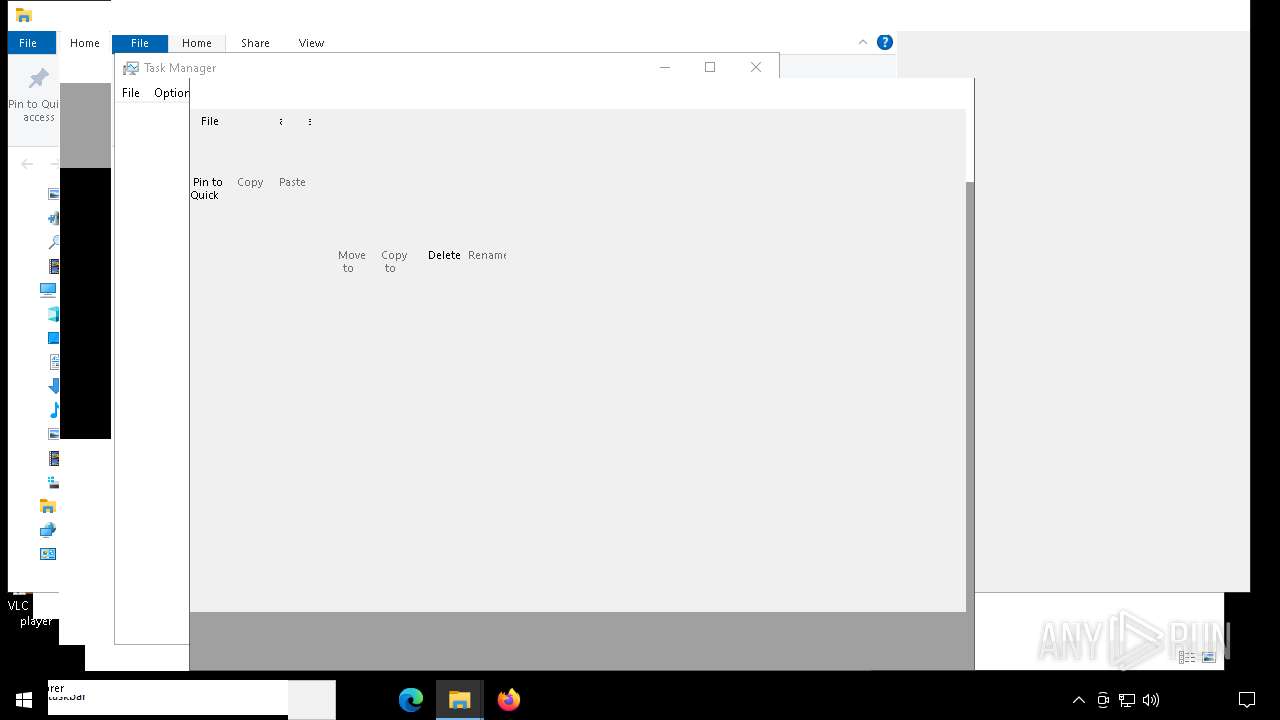Select Local Disk drive icon in navigation pane
Image resolution: width=1280 pixels, height=720 pixels.
(53, 482)
